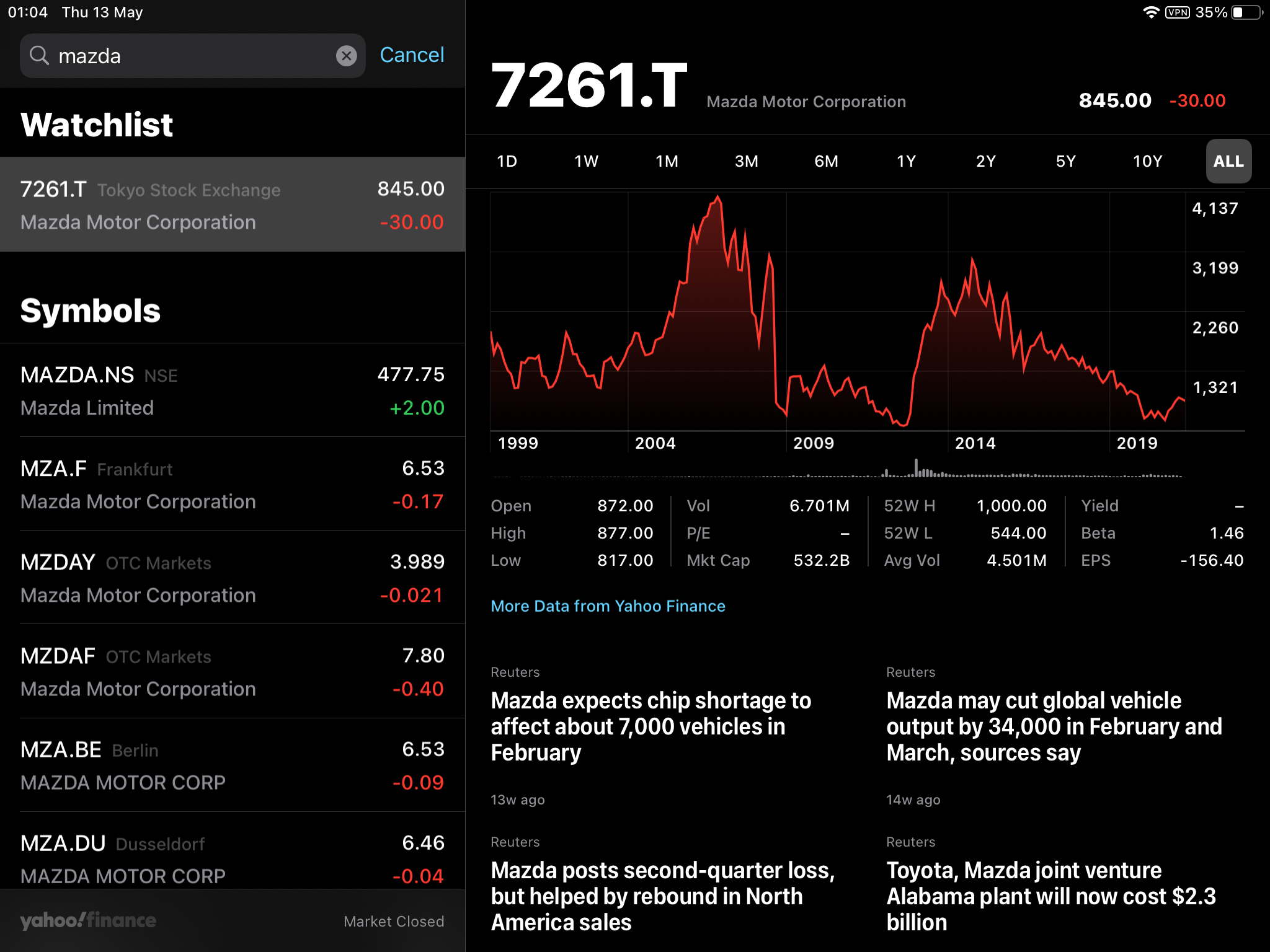This screenshot has width=1270, height=952.
Task: Tap the VPN status indicator
Action: tap(1177, 12)
